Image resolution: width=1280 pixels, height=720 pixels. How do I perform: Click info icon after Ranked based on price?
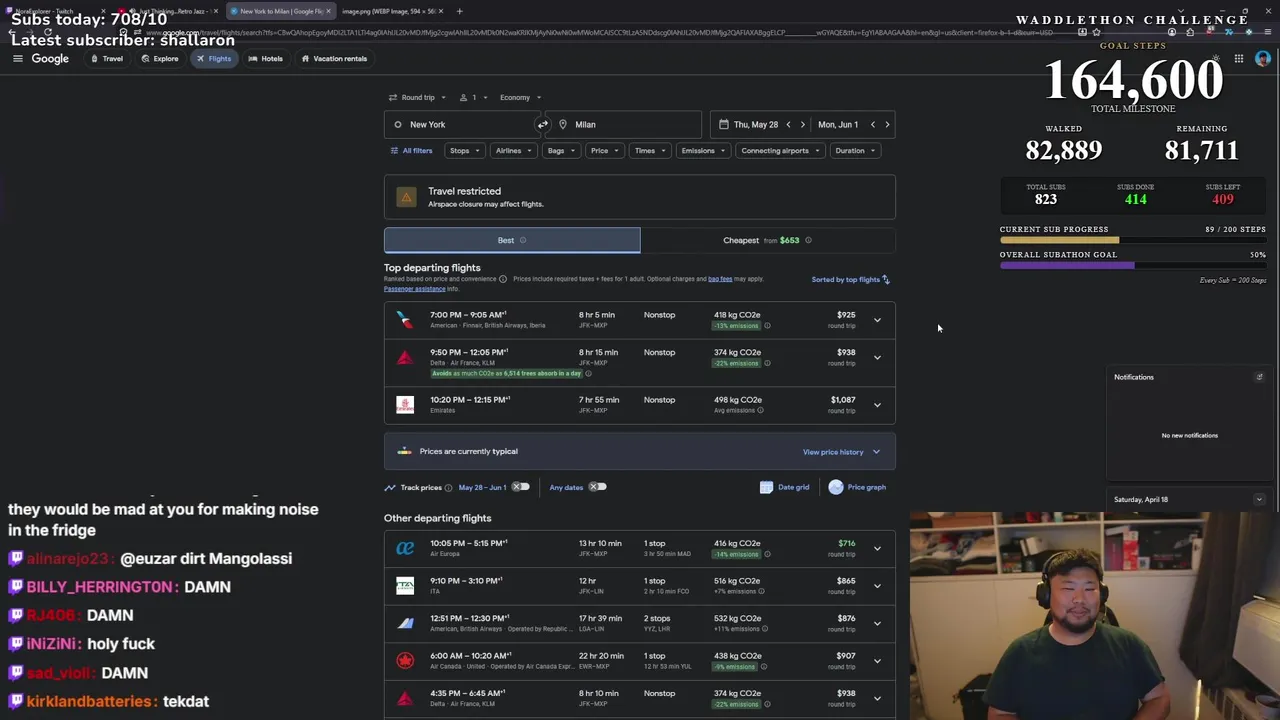click(x=503, y=279)
